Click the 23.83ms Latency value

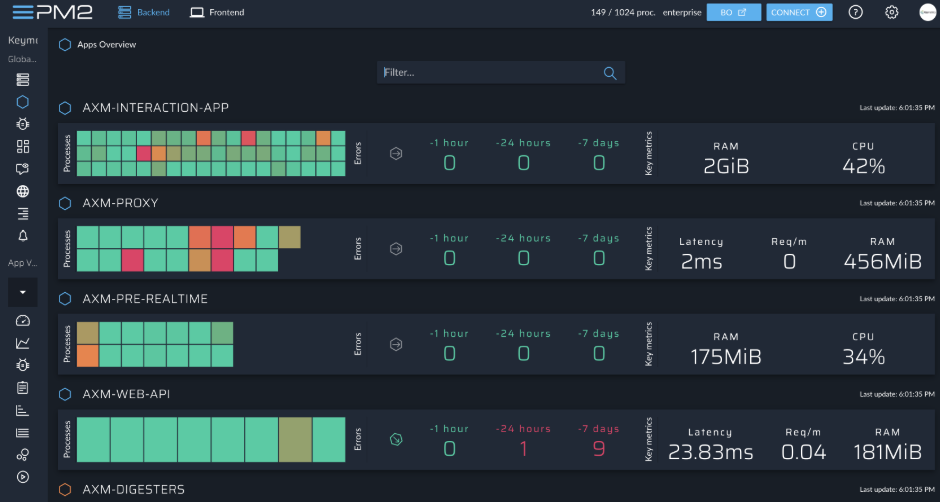pos(710,452)
